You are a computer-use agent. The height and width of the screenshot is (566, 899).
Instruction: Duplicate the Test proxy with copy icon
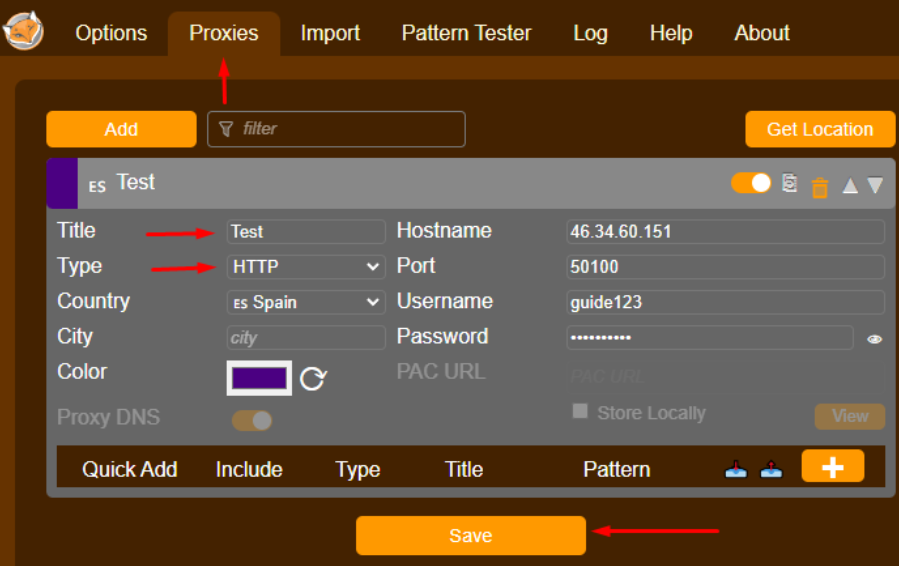789,183
